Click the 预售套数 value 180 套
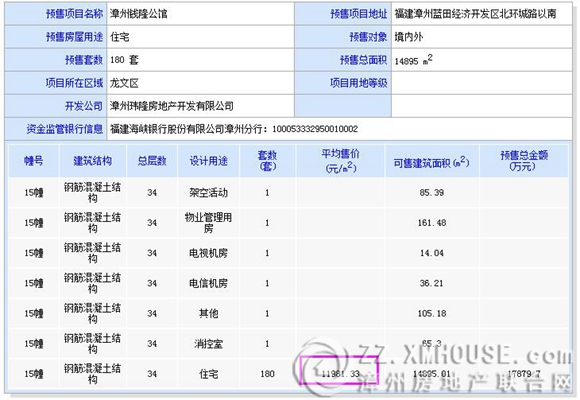 tap(124, 60)
